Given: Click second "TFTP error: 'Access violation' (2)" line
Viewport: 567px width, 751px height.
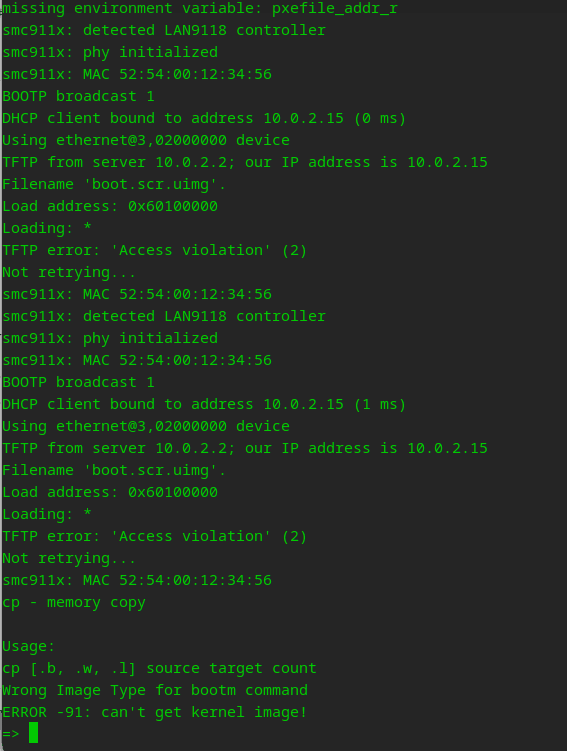Looking at the screenshot, I should click(x=154, y=536).
